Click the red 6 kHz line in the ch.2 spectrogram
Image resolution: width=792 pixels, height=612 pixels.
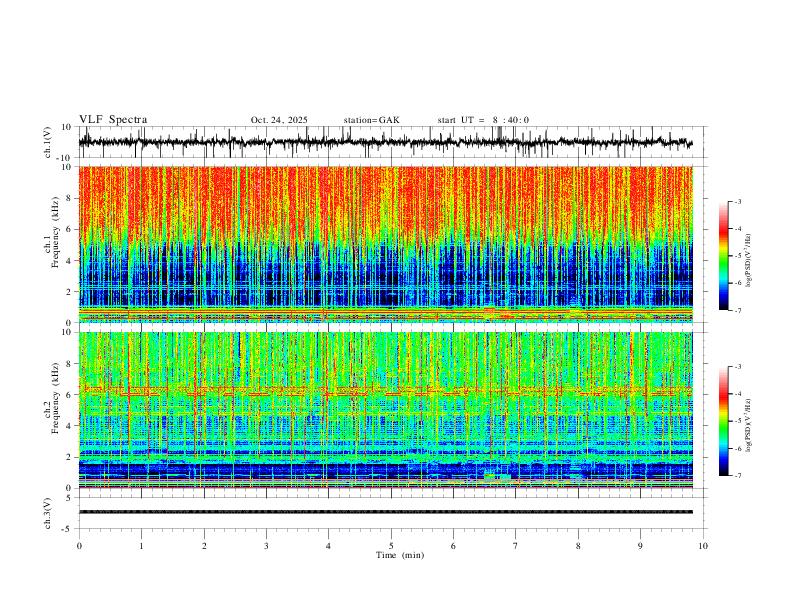385,391
